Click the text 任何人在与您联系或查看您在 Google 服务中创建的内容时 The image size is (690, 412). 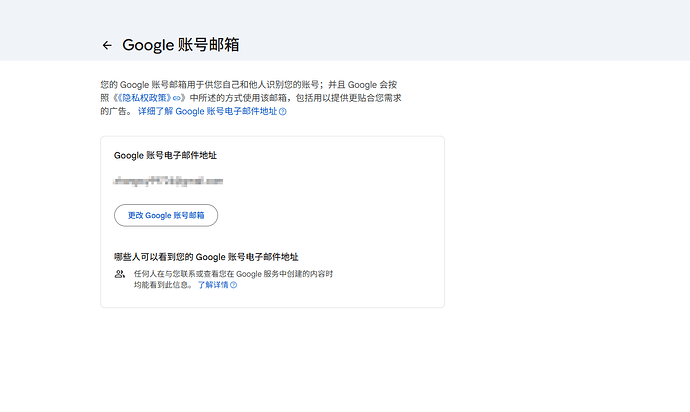234,274
